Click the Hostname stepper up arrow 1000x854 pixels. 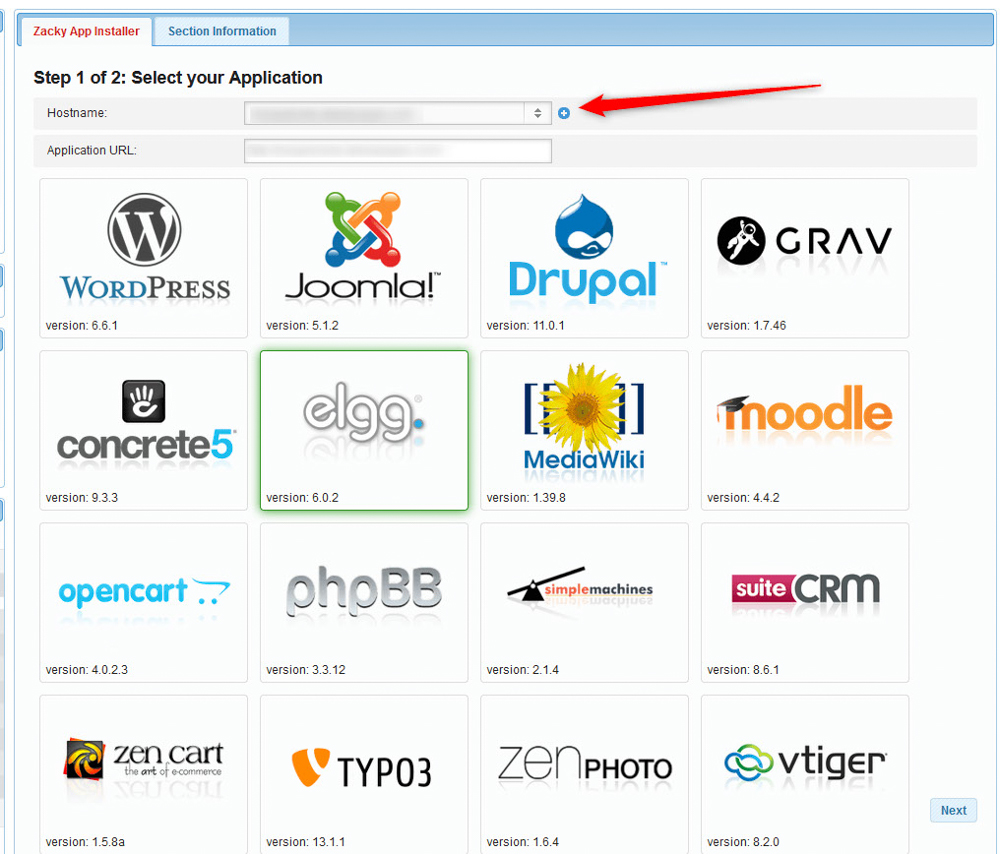tap(537, 108)
